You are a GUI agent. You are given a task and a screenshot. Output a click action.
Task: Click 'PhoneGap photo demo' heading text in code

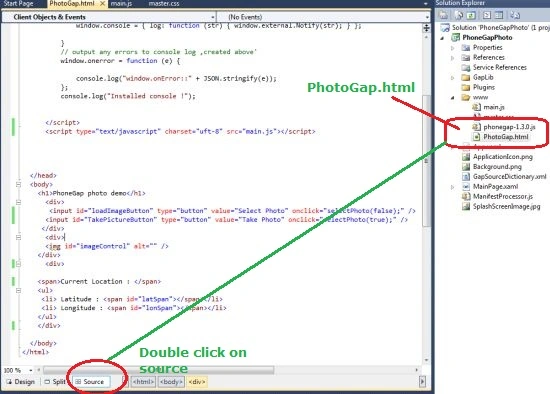coord(89,193)
